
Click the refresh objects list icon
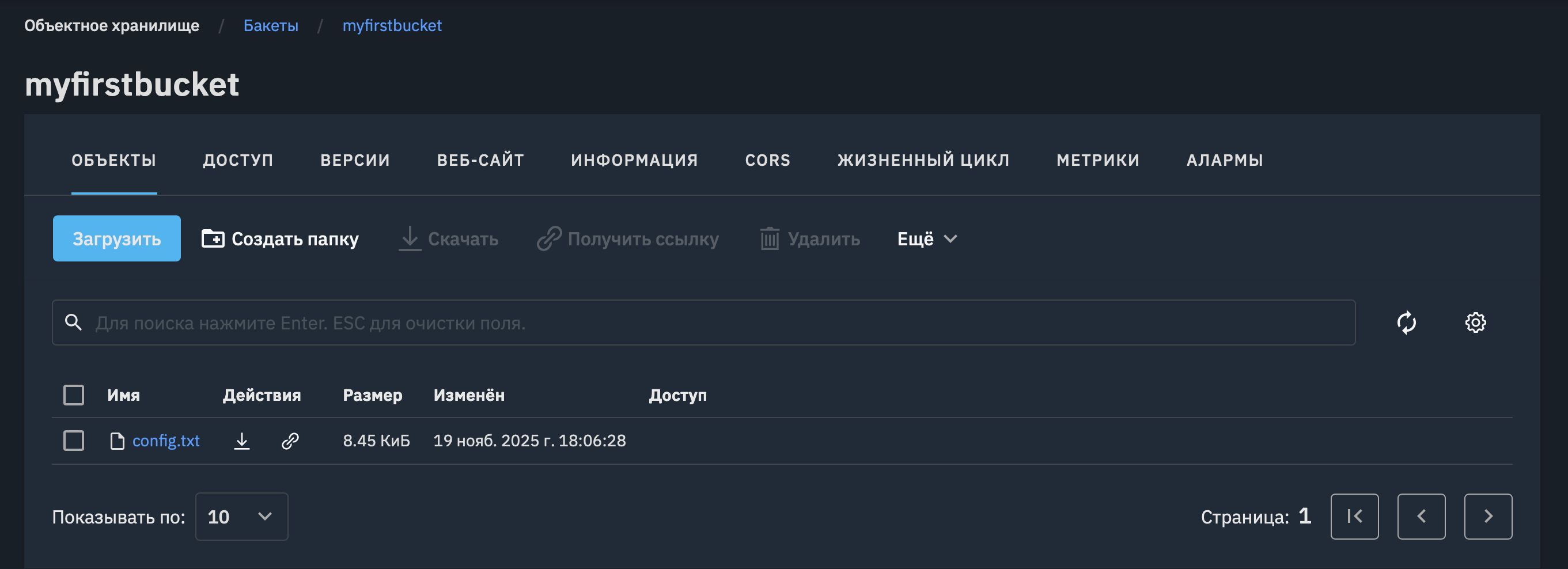[x=1406, y=323]
